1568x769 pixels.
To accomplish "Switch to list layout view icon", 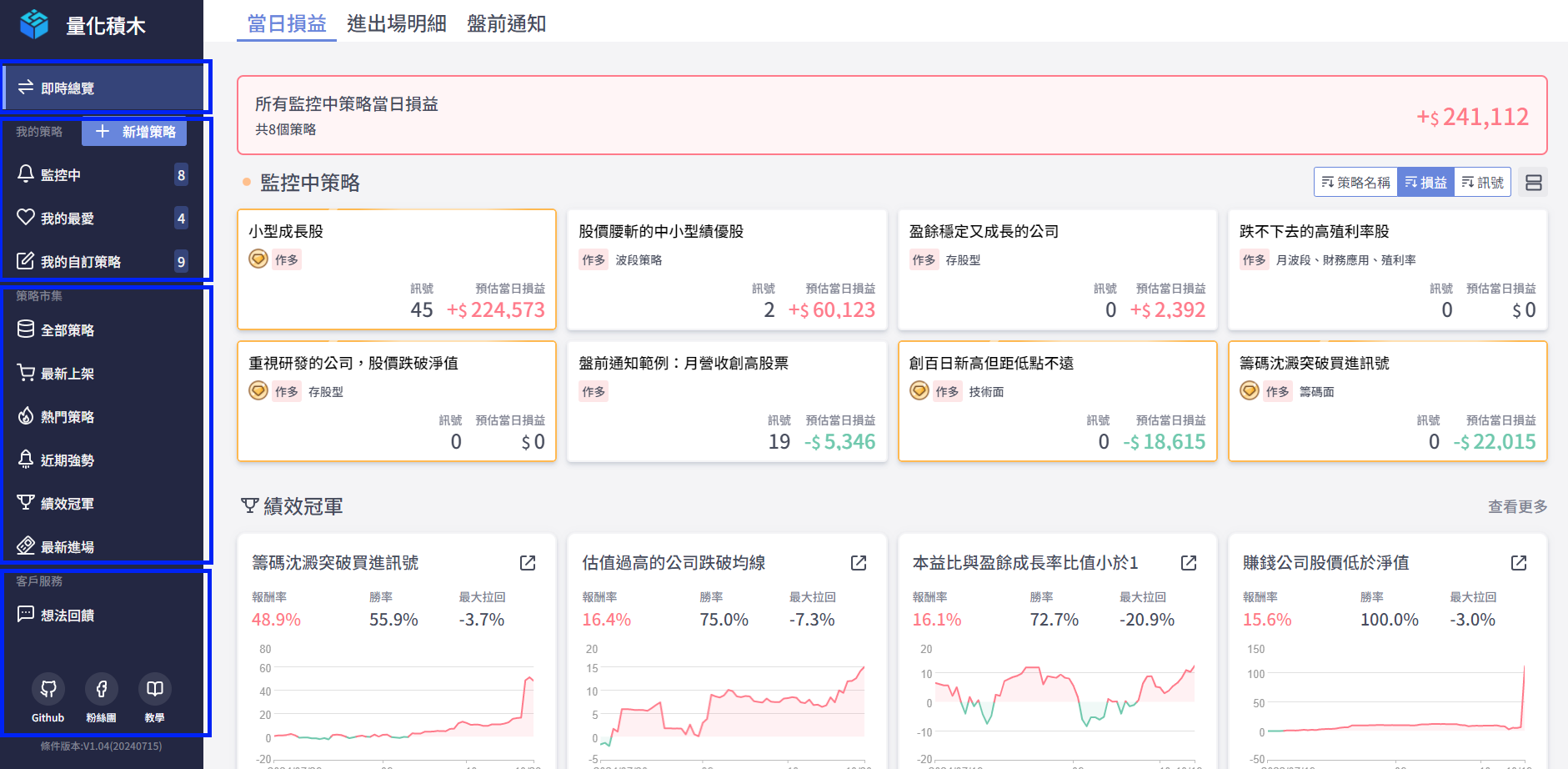I will (x=1533, y=183).
